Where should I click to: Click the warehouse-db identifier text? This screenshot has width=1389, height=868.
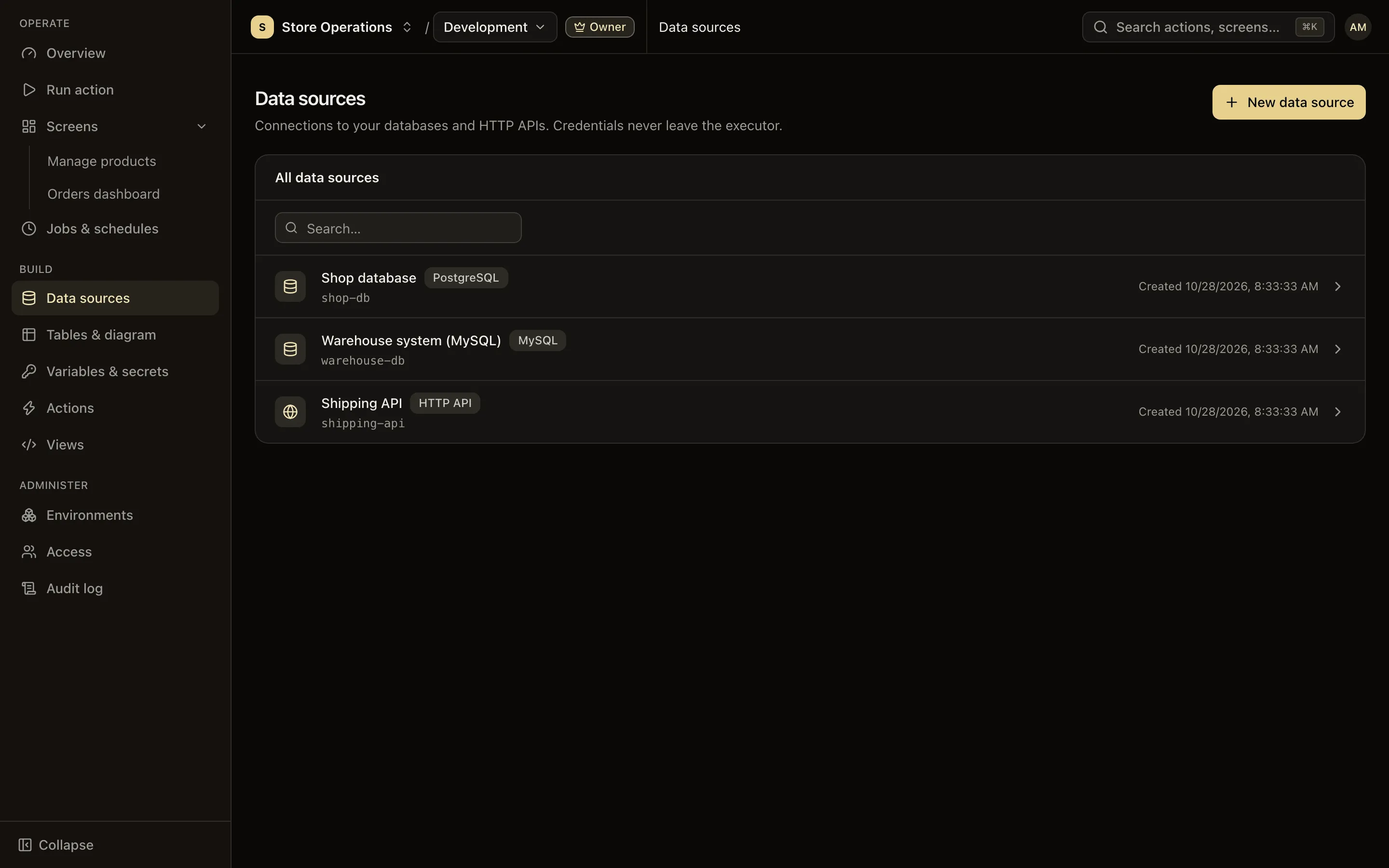click(363, 361)
